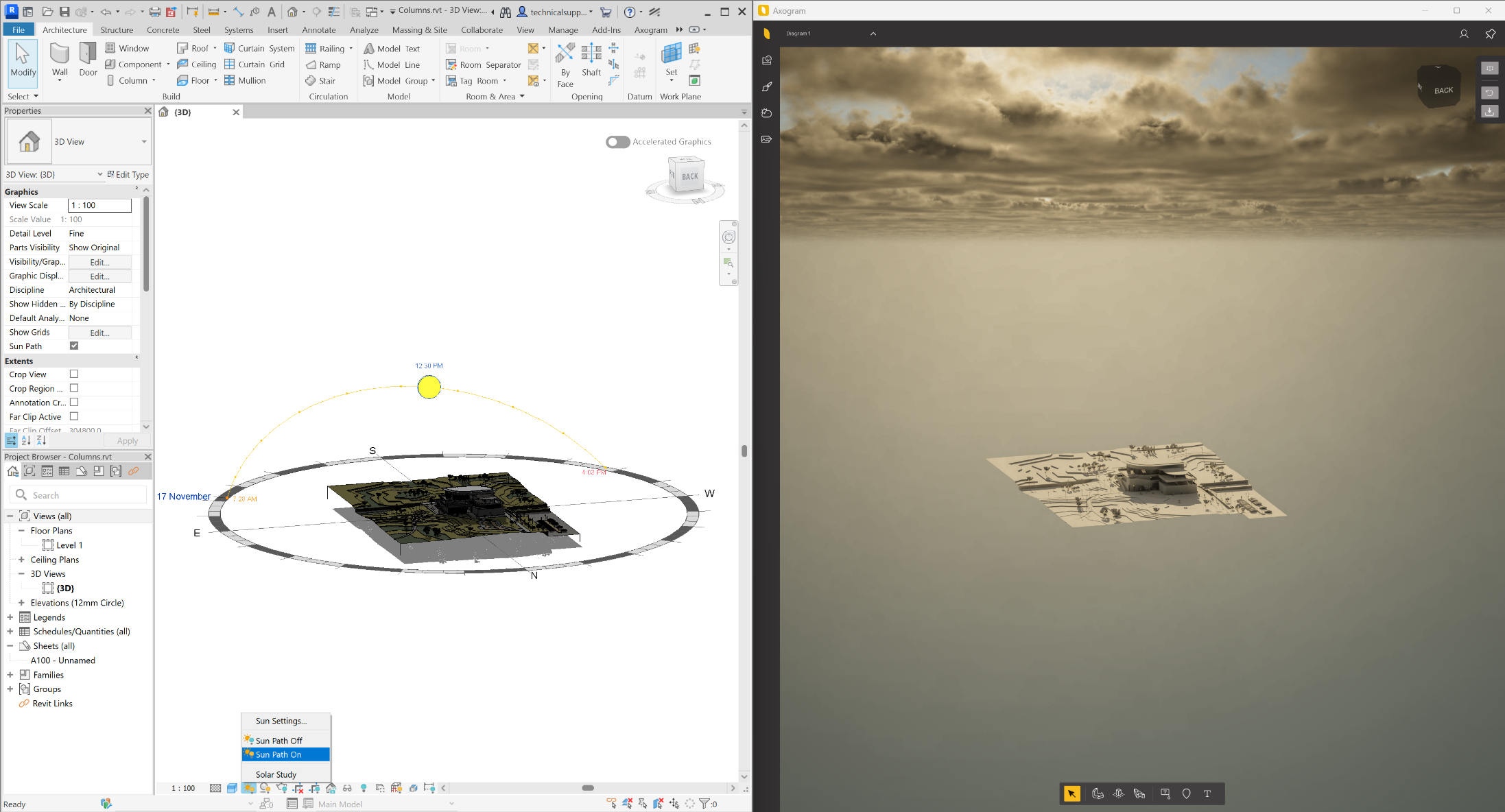This screenshot has width=1505, height=812.
Task: Click the pin icon in Axogram header
Action: 1491,34
